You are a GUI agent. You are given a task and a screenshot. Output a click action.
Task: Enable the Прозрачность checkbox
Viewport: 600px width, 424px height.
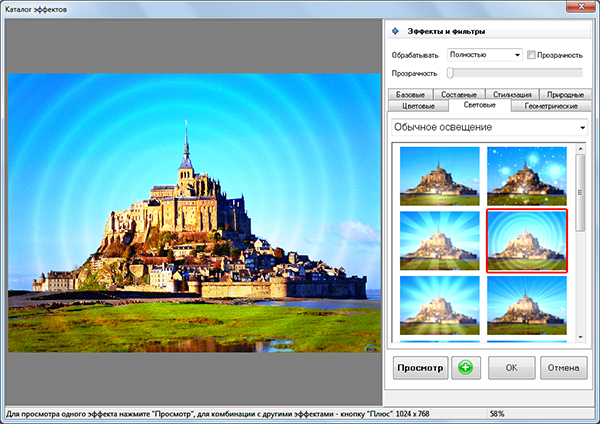point(532,55)
